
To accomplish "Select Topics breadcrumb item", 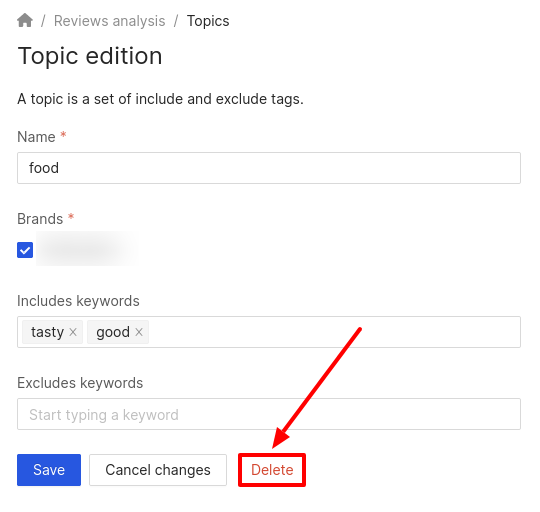I will [x=208, y=21].
